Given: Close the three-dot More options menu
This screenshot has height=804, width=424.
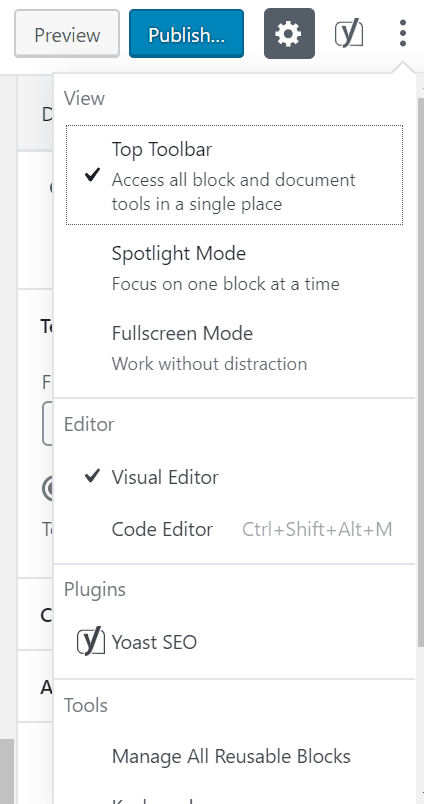Looking at the screenshot, I should coord(403,33).
